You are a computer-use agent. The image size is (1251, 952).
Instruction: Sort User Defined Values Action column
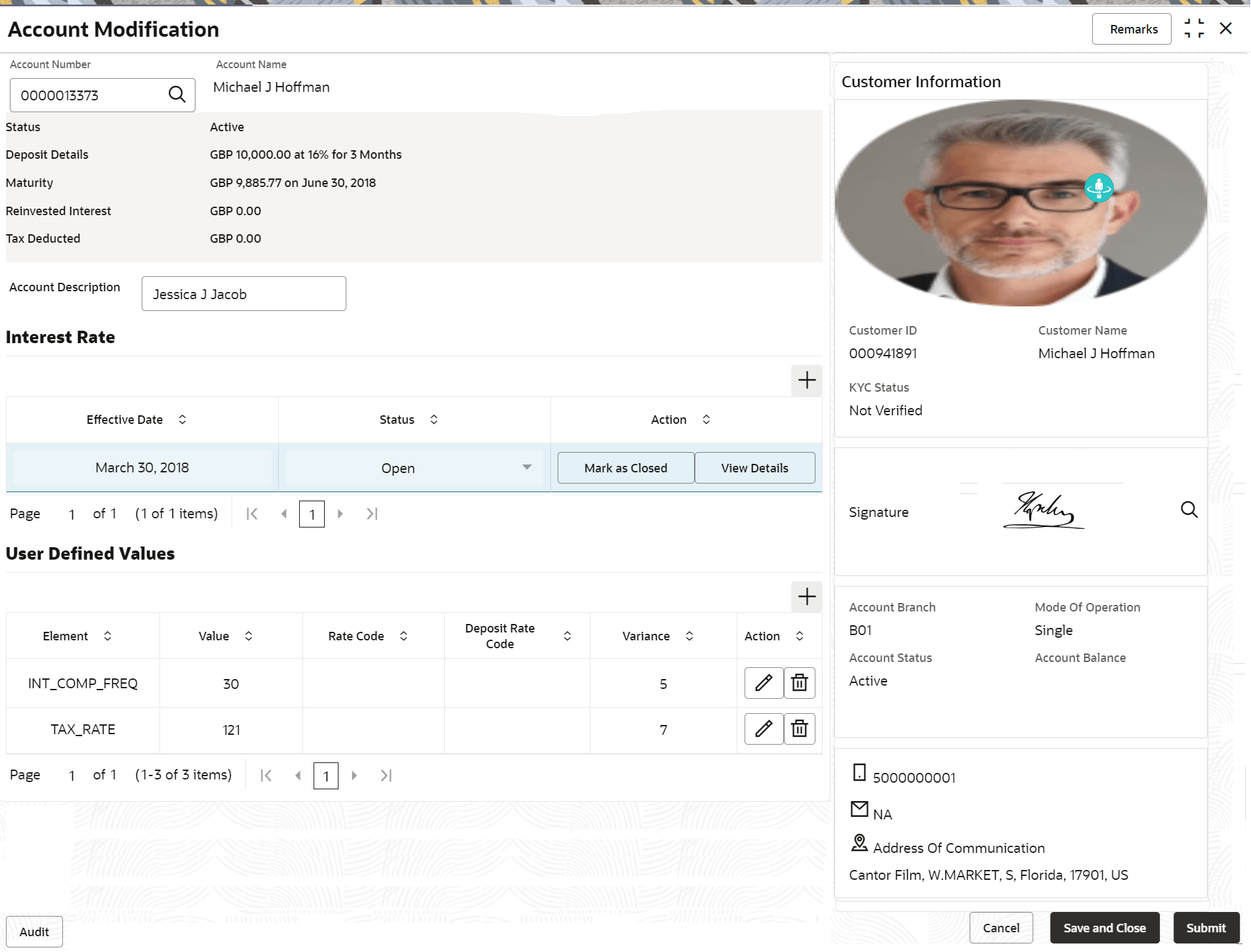coord(800,636)
